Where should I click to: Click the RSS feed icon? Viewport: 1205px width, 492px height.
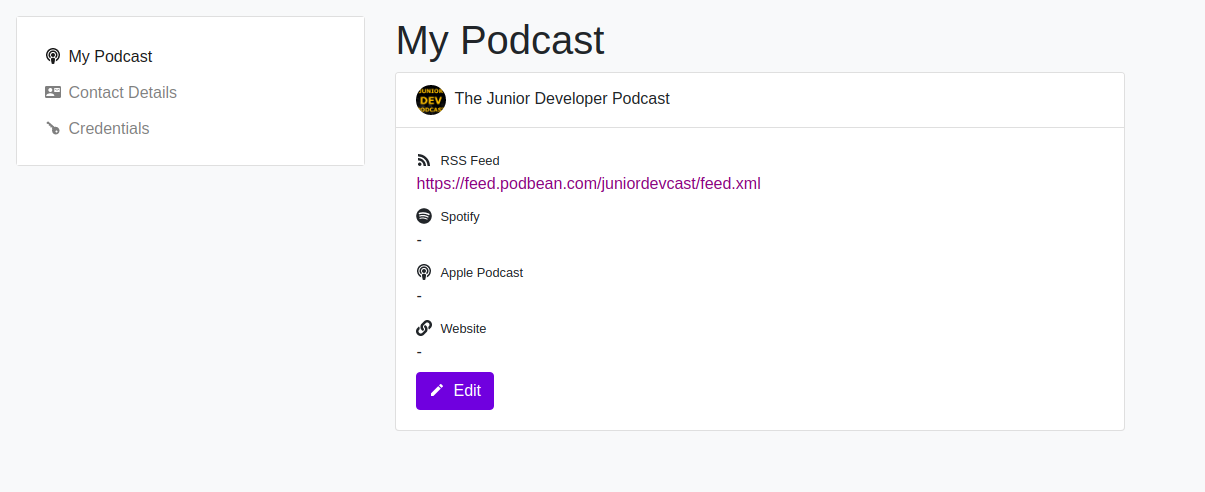(423, 160)
